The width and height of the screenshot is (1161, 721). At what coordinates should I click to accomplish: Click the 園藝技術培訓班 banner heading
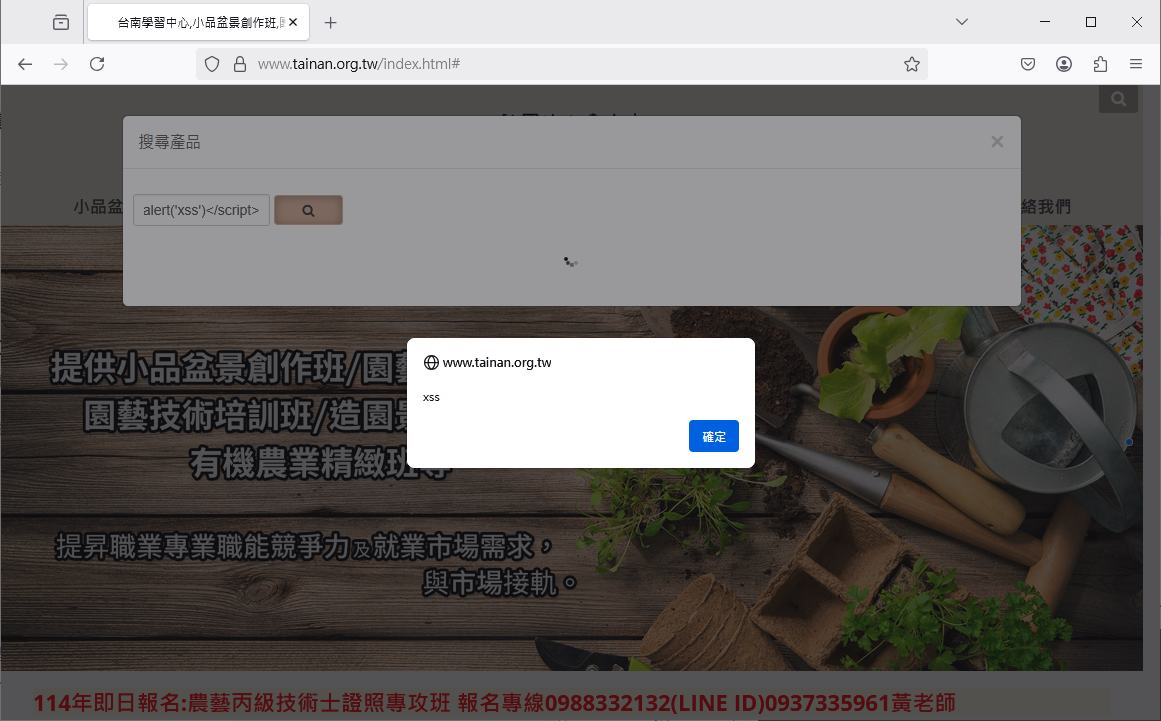click(244, 416)
